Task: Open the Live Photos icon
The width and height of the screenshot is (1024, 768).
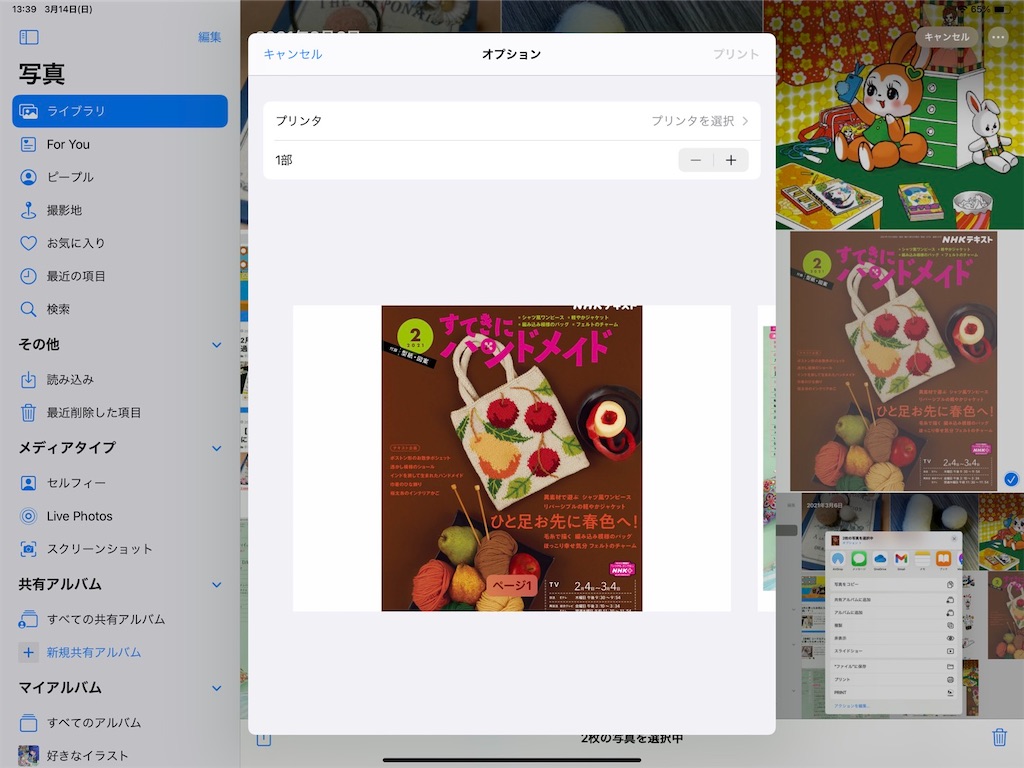Action: click(x=28, y=516)
